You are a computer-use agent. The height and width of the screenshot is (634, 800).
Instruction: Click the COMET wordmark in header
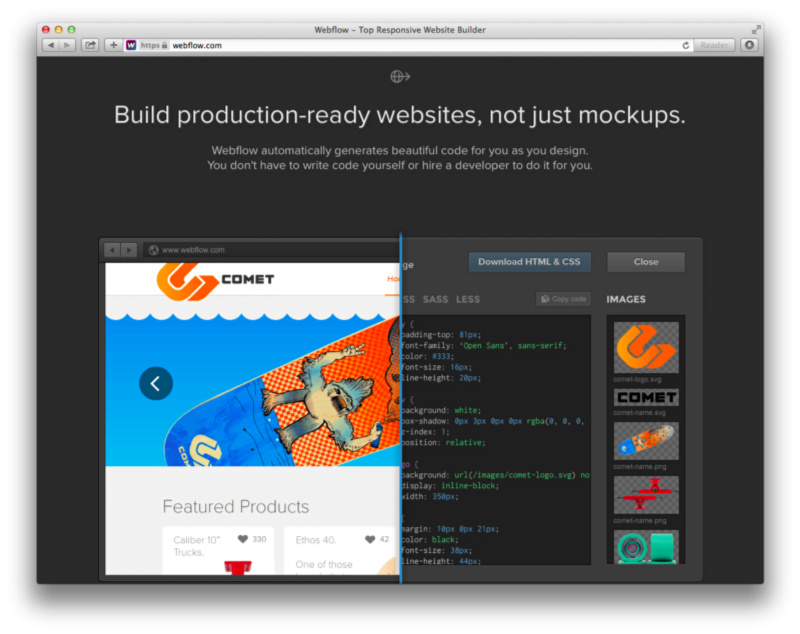[248, 279]
